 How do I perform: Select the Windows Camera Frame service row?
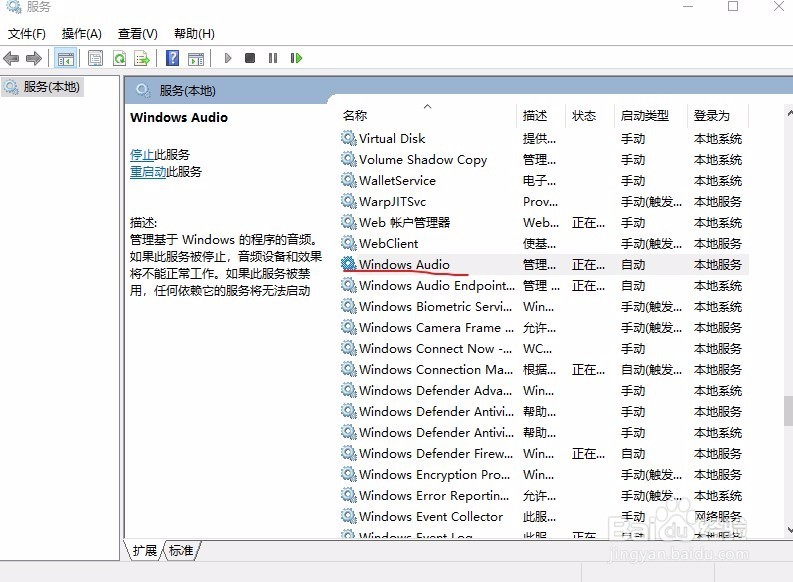click(544, 328)
